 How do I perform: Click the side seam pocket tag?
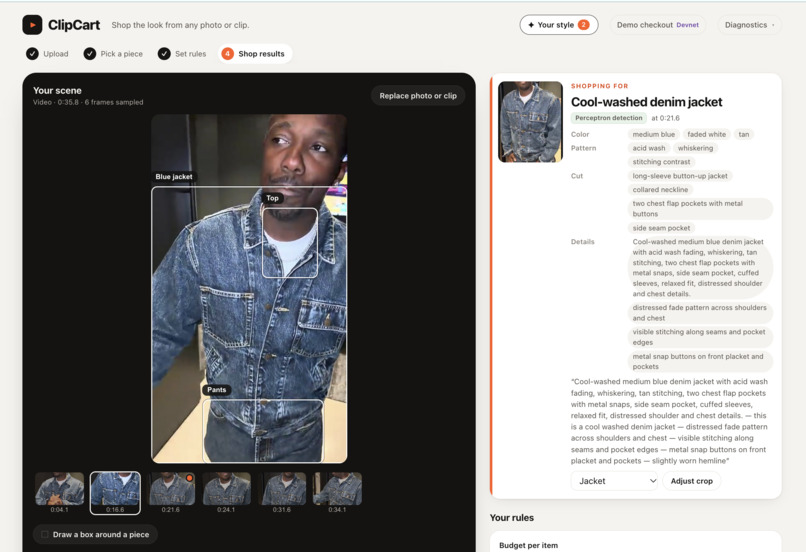pos(661,228)
